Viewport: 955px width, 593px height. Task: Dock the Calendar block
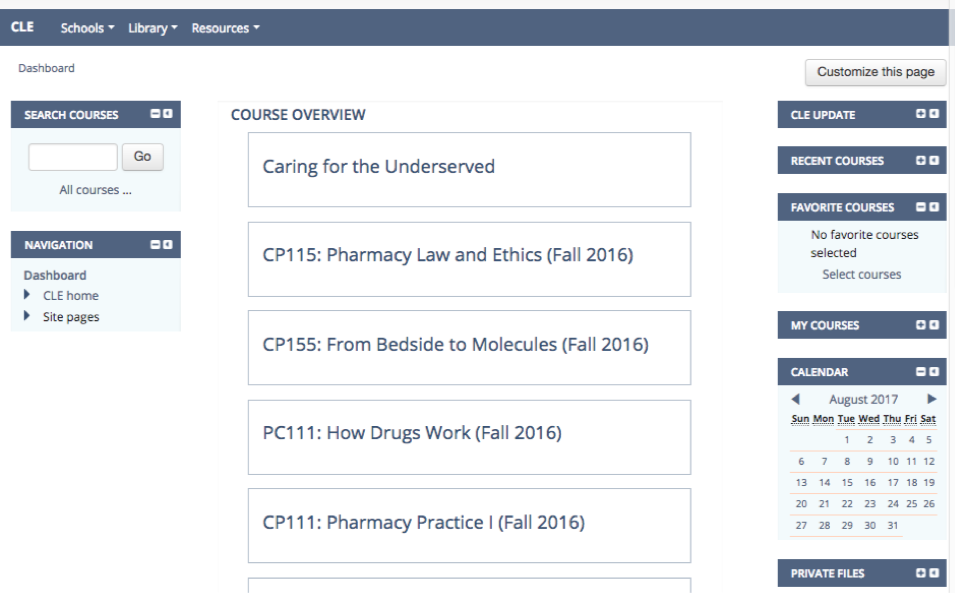934,372
